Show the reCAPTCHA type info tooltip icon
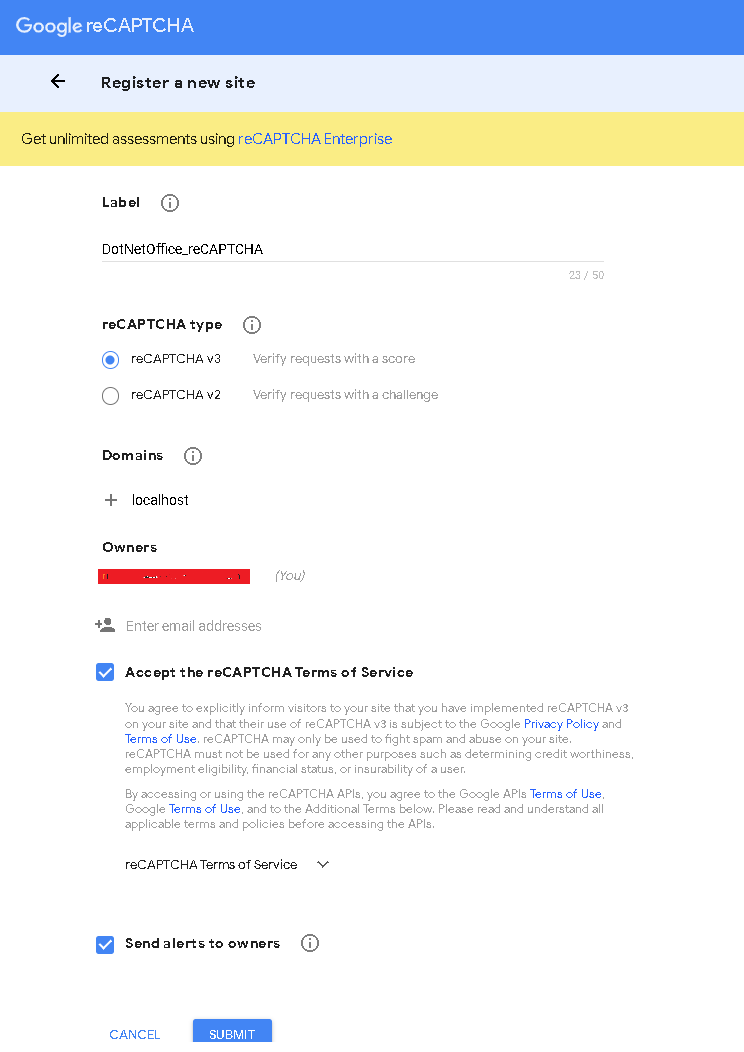The image size is (744, 1052). point(252,325)
